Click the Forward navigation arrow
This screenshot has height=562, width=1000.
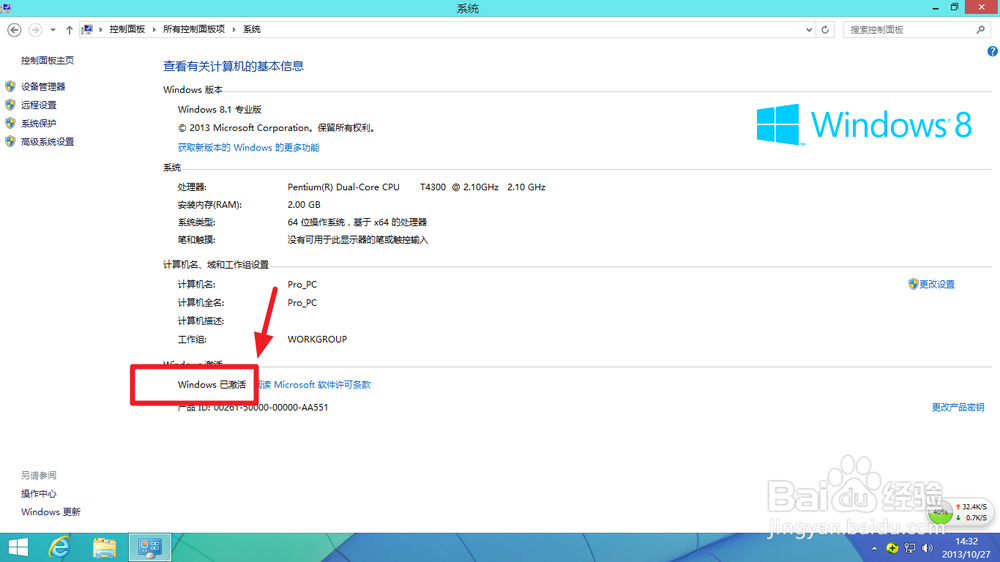tap(35, 29)
